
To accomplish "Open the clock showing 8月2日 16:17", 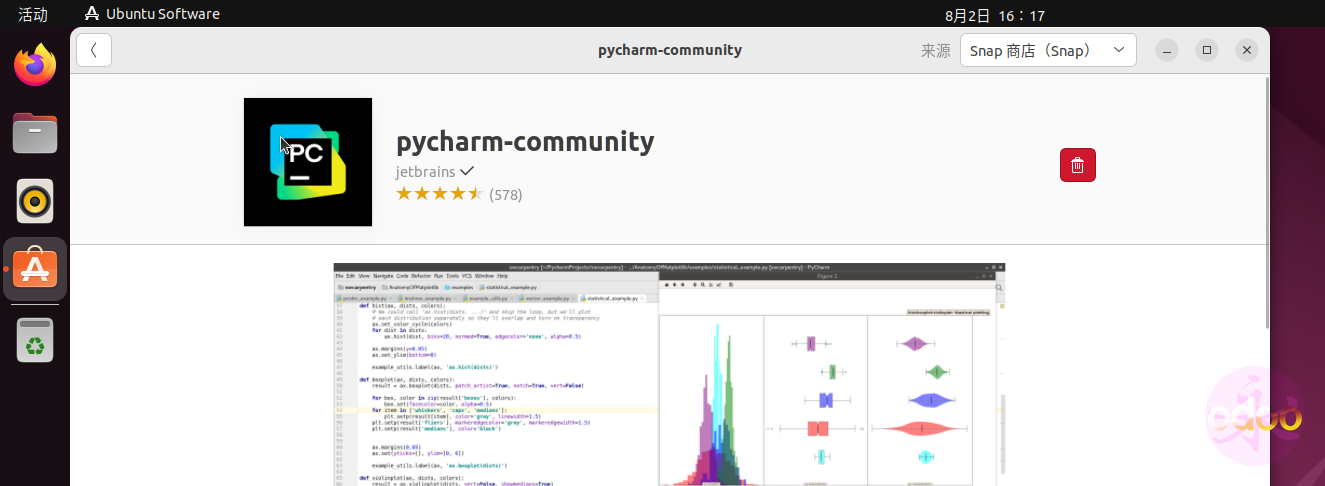I will [995, 15].
